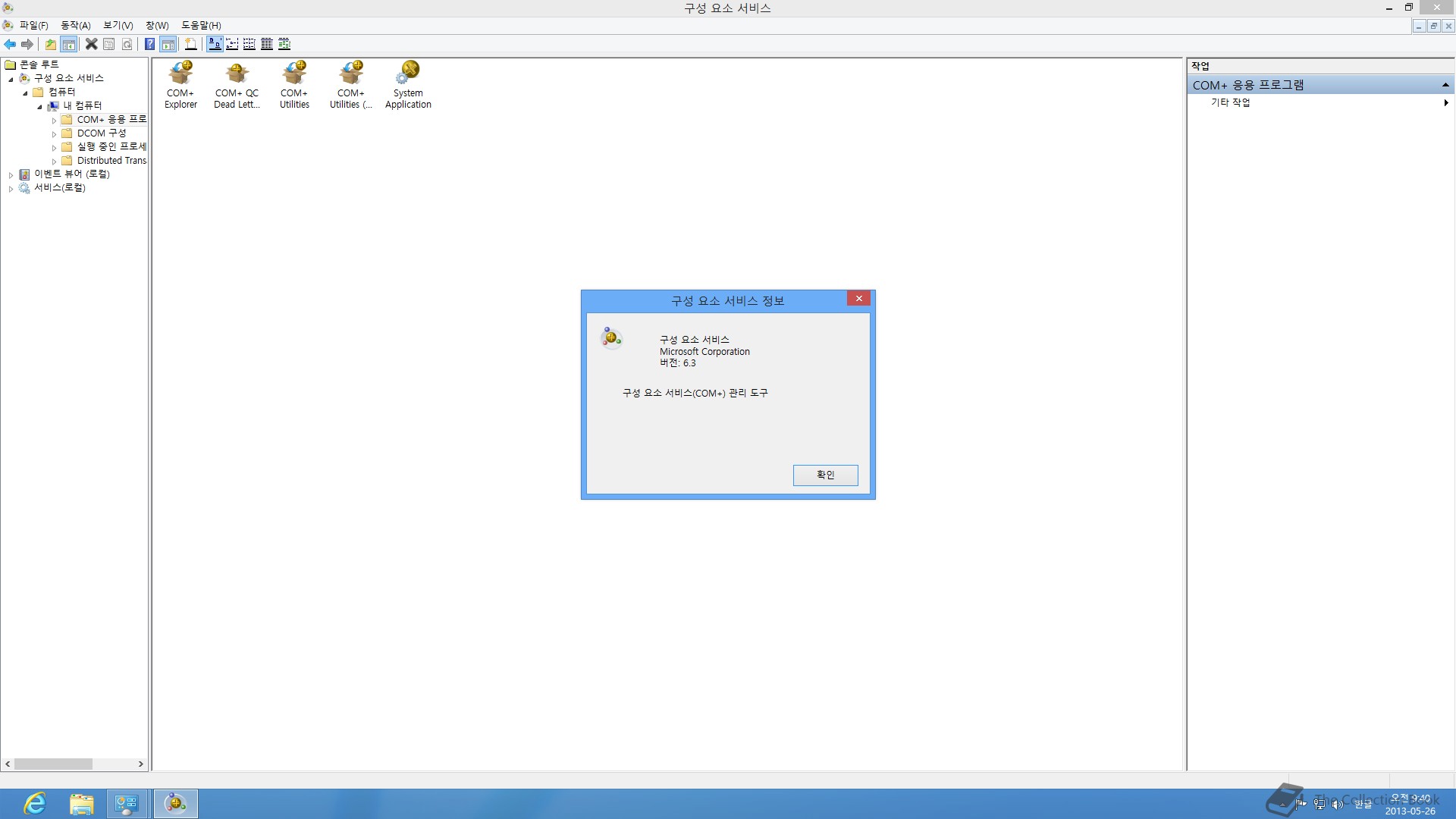
Task: Click the Component Services icon in the dialog
Action: [611, 338]
